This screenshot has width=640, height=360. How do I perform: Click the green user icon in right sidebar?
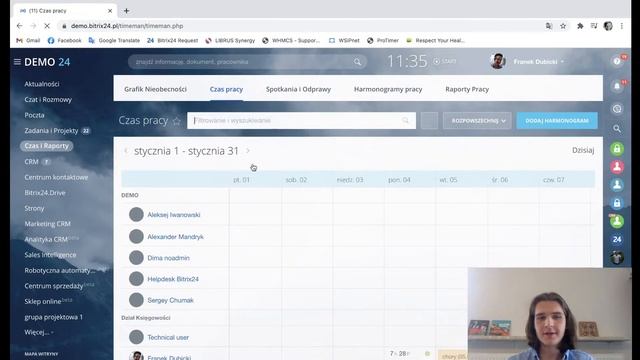[617, 221]
